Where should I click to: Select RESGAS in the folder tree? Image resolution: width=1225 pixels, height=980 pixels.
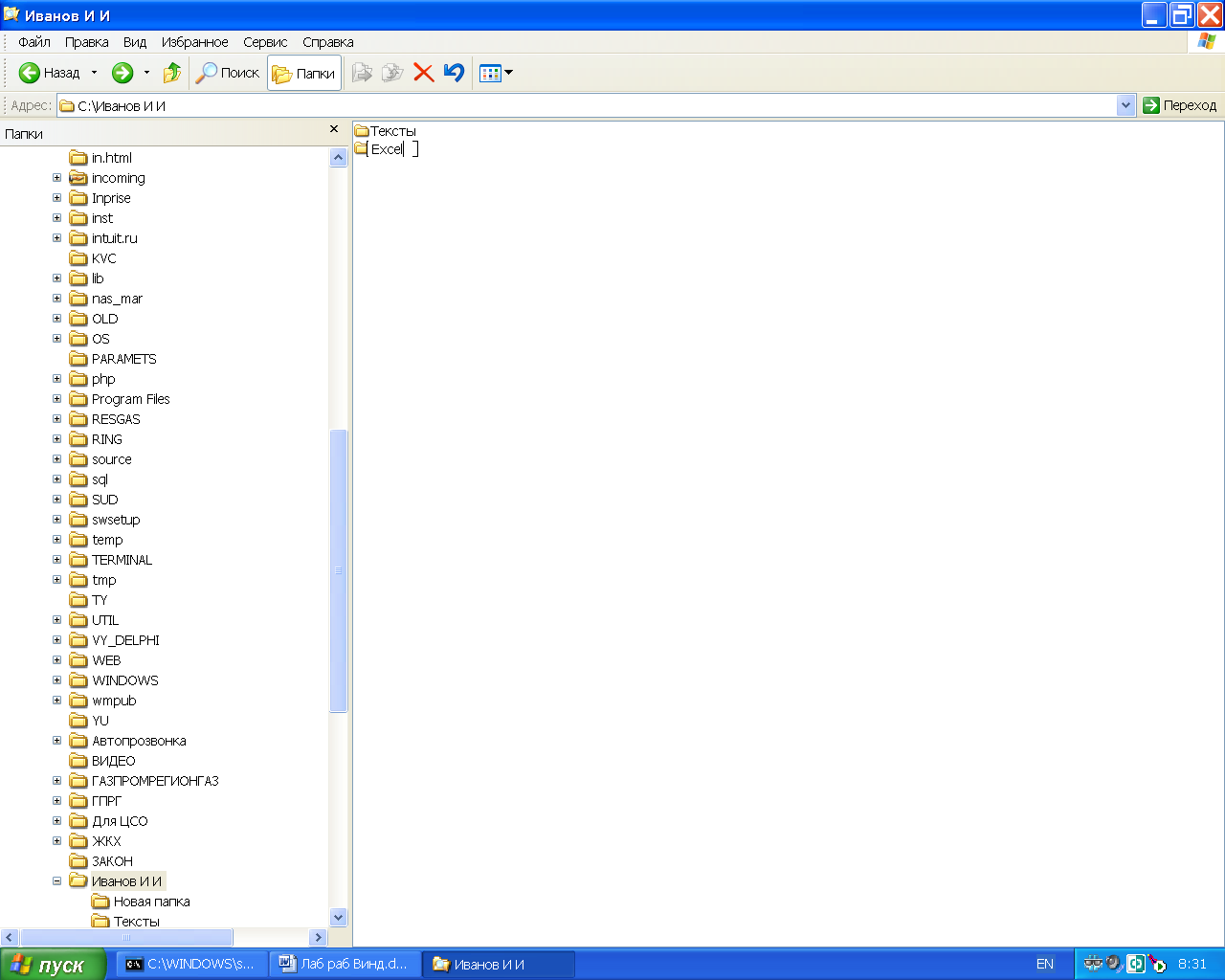116,419
